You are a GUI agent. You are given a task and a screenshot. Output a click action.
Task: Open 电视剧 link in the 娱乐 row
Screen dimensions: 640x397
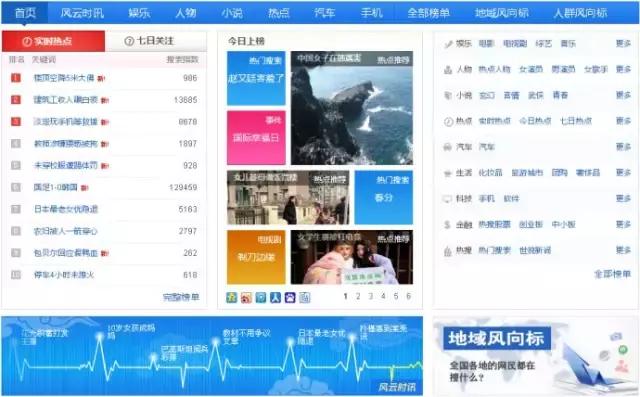click(x=515, y=43)
